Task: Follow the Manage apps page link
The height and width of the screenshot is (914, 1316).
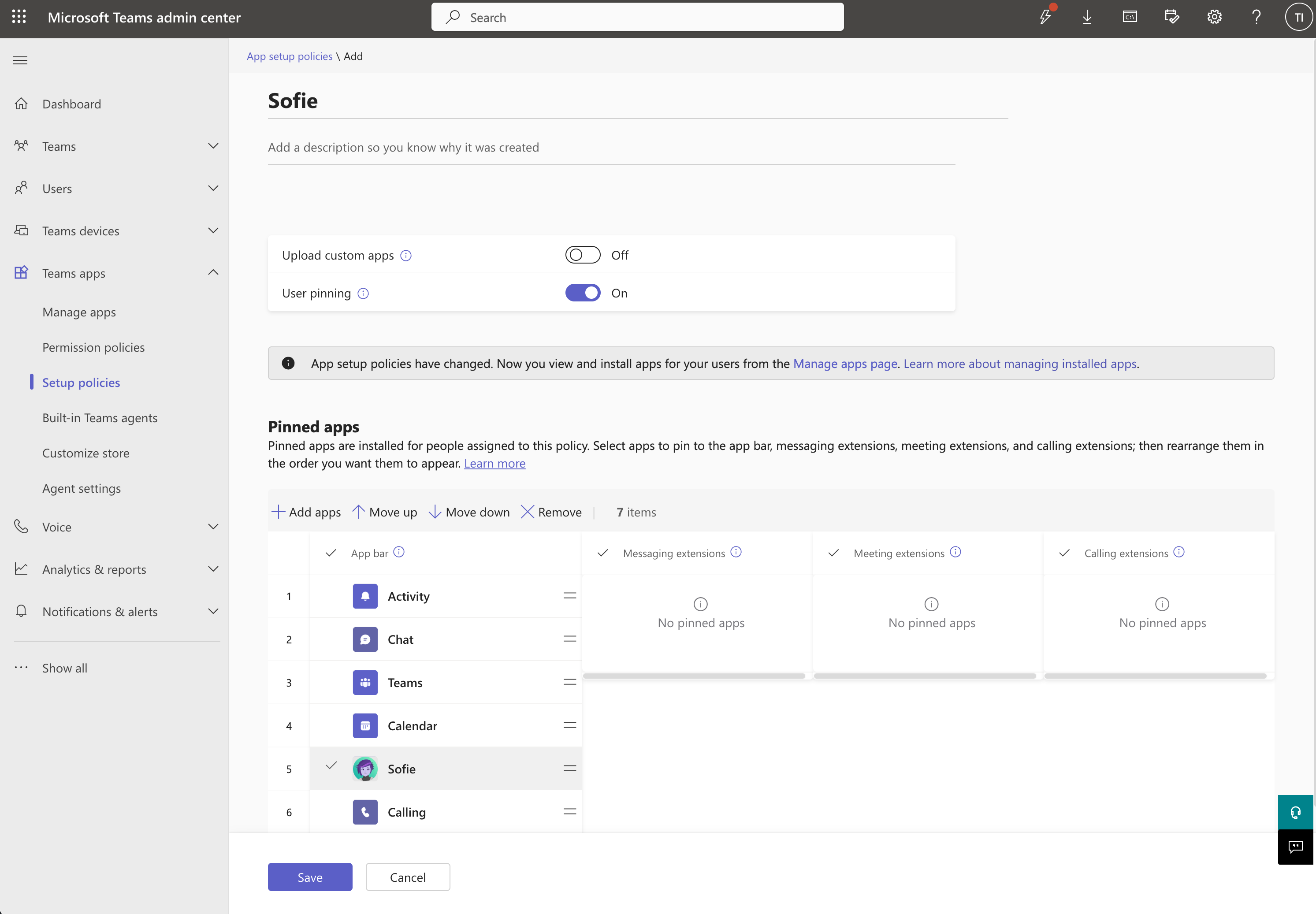Action: point(845,364)
